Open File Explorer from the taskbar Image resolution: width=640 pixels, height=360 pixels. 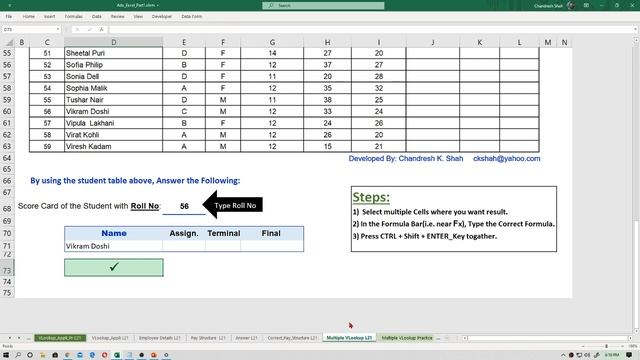pos(42,355)
